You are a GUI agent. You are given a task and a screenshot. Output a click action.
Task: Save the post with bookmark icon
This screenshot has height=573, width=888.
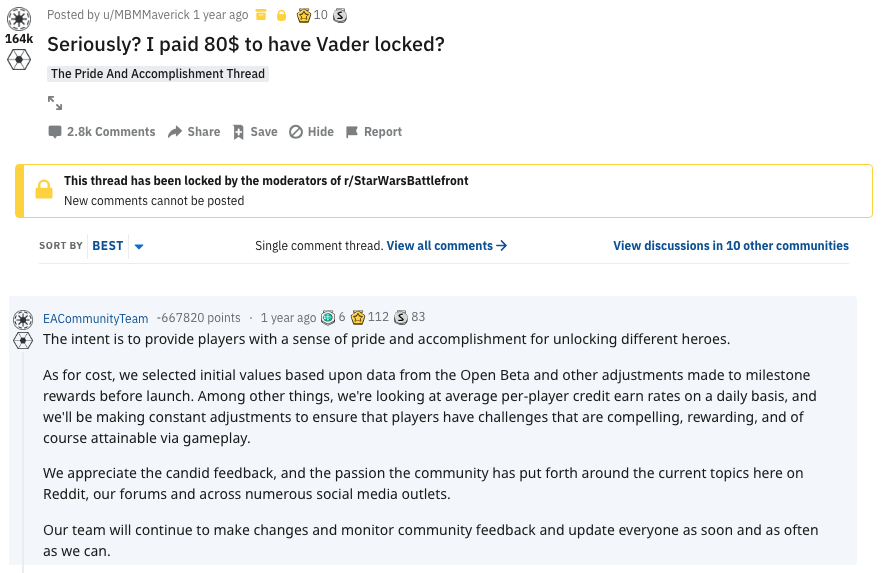[x=255, y=132]
